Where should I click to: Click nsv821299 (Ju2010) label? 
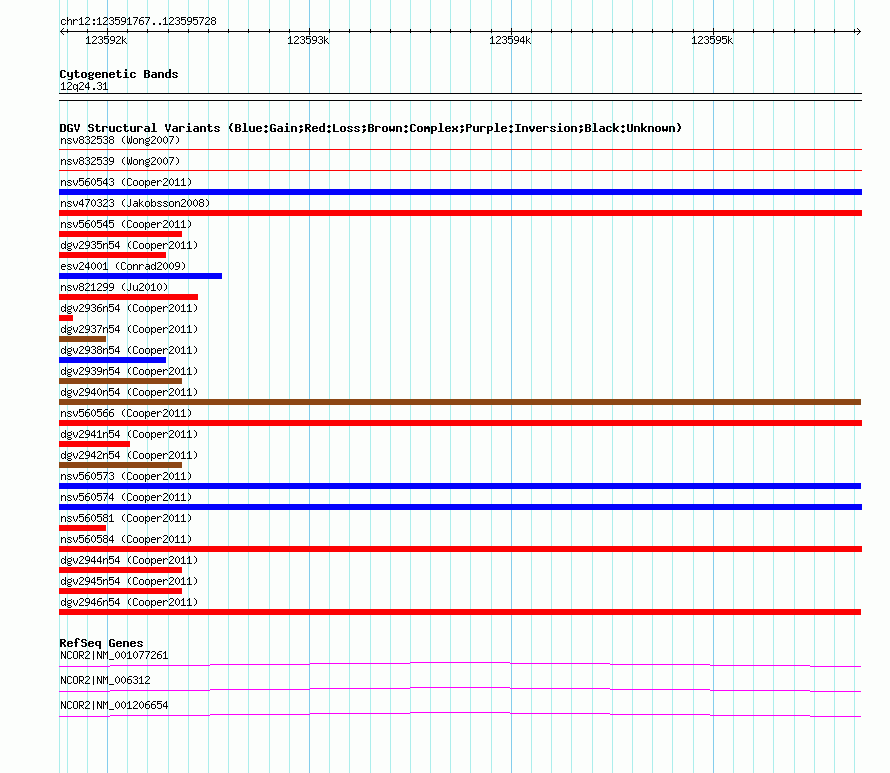[114, 287]
